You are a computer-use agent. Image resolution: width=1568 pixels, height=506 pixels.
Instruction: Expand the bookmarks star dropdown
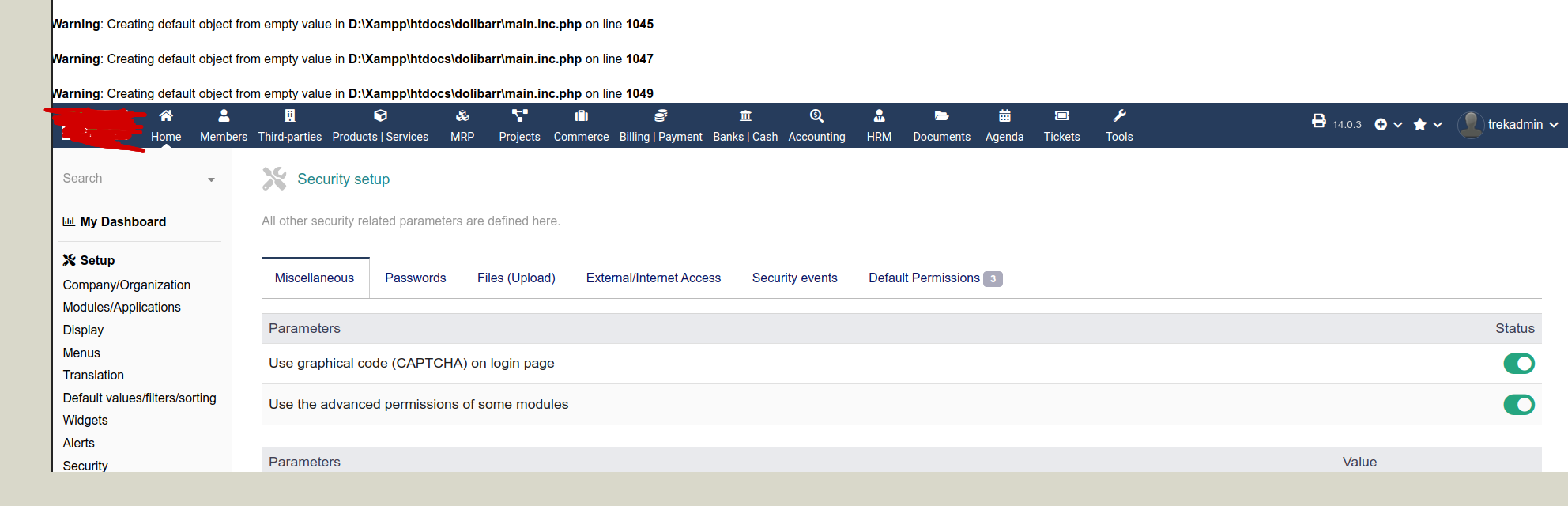(1427, 124)
